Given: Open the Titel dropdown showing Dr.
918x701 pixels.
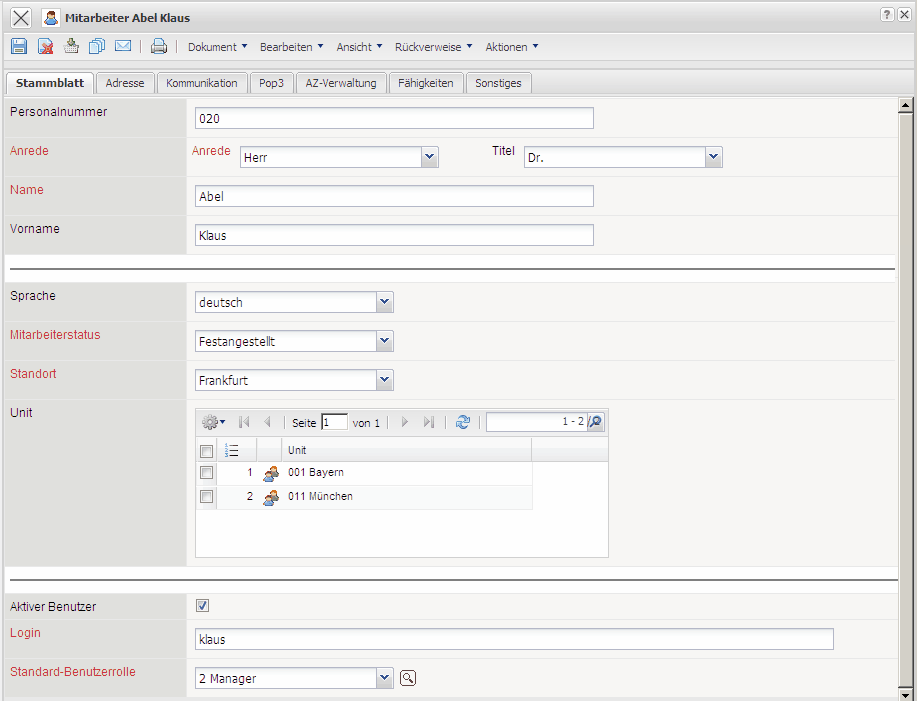Looking at the screenshot, I should [713, 157].
